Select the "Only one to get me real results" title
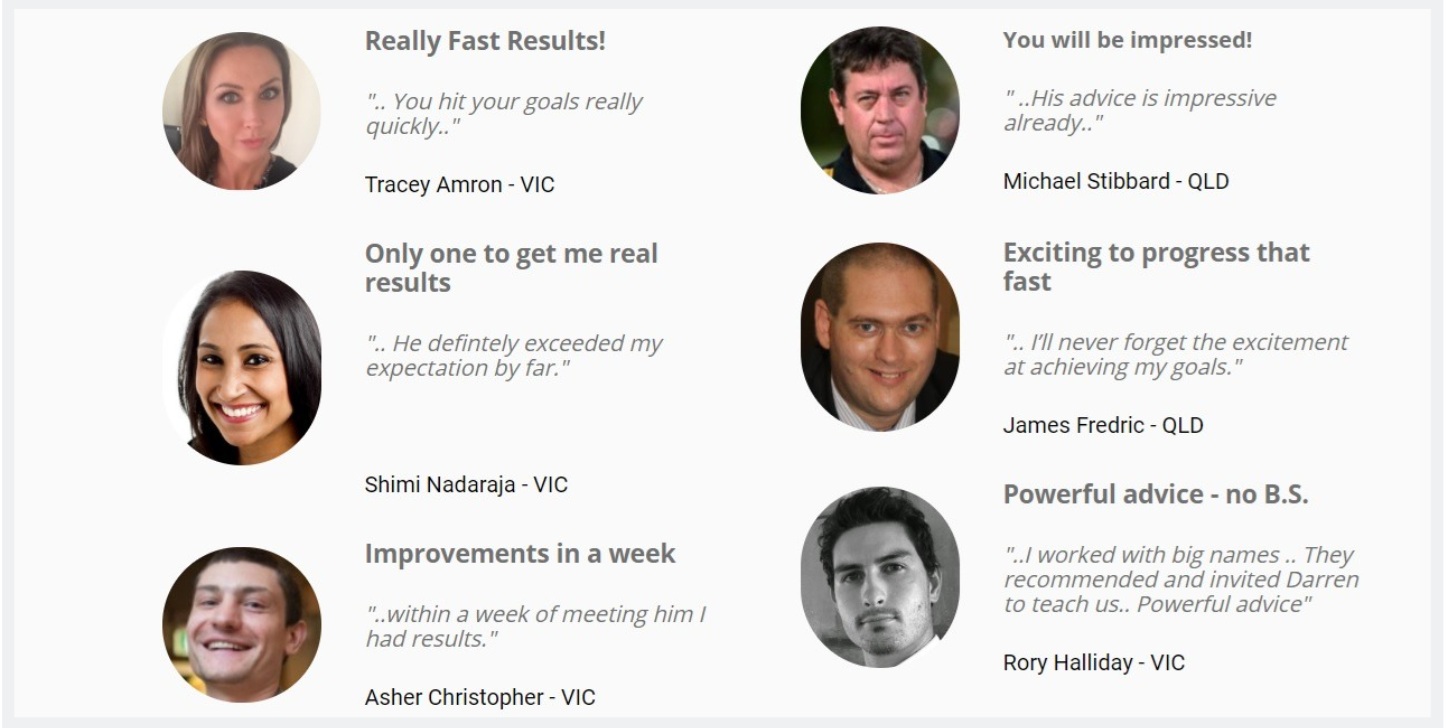 (511, 268)
